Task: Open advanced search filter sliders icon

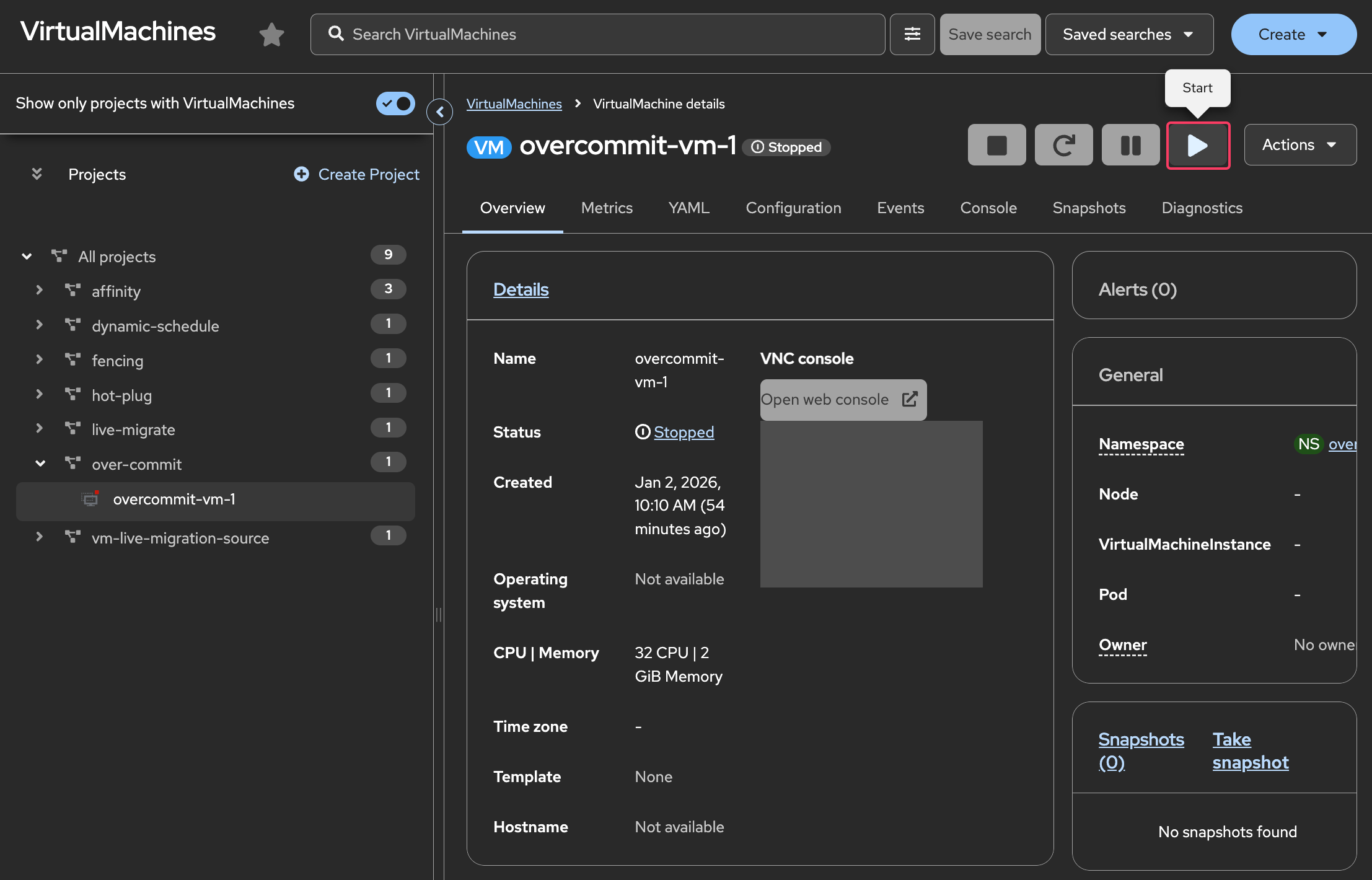Action: pos(912,35)
